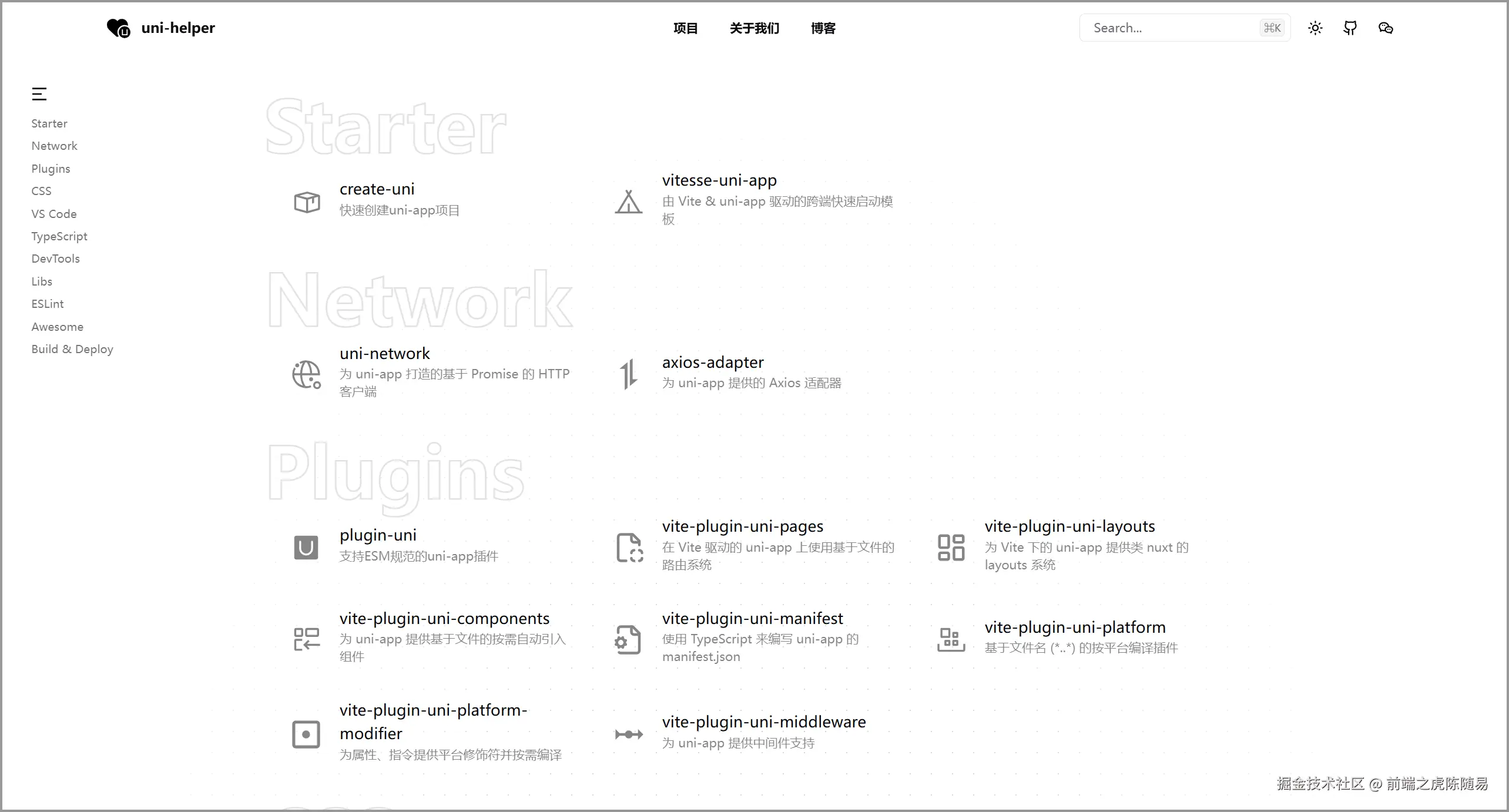Open the vite-plugin-uni-pages project link
This screenshot has width=1509, height=812.
(742, 526)
